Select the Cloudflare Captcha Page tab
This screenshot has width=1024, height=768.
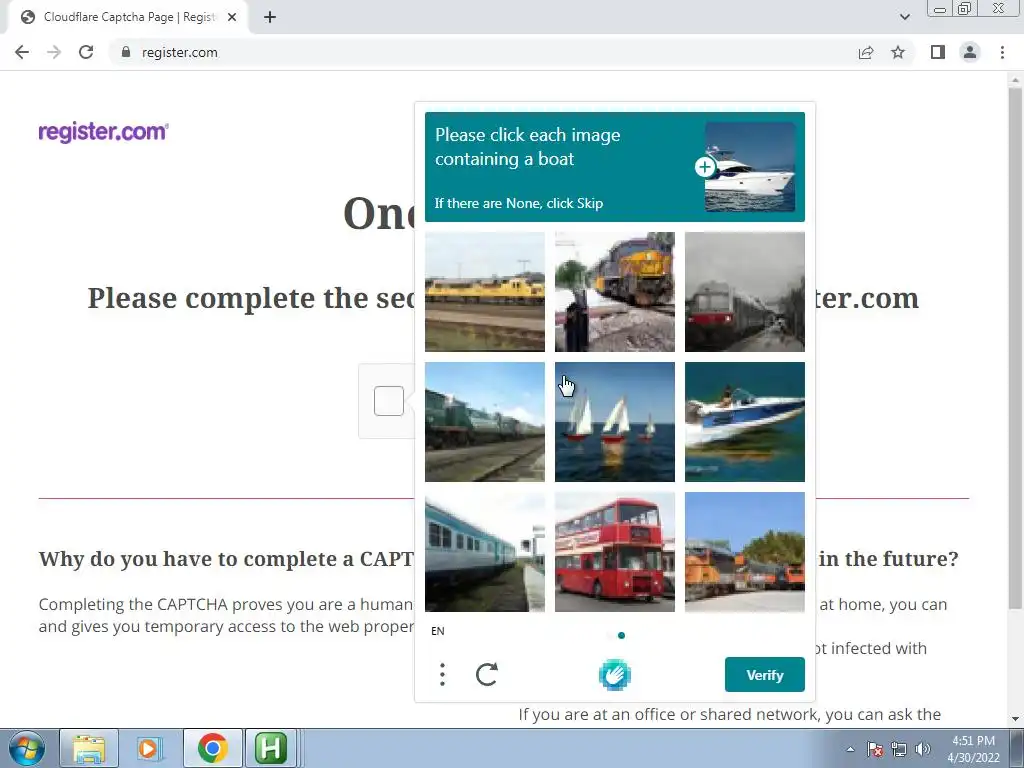(127, 18)
